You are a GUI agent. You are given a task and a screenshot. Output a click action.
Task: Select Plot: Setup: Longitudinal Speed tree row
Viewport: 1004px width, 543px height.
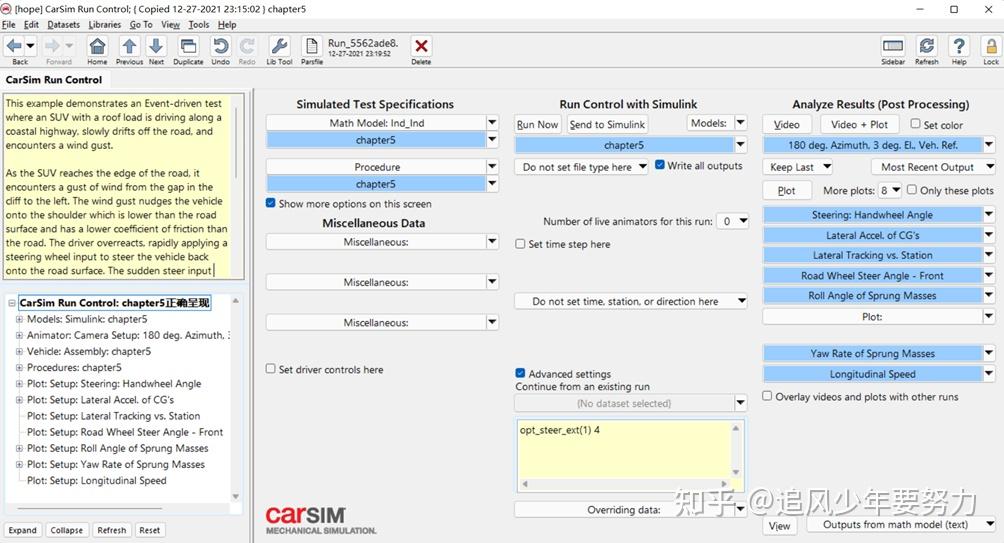pos(97,480)
